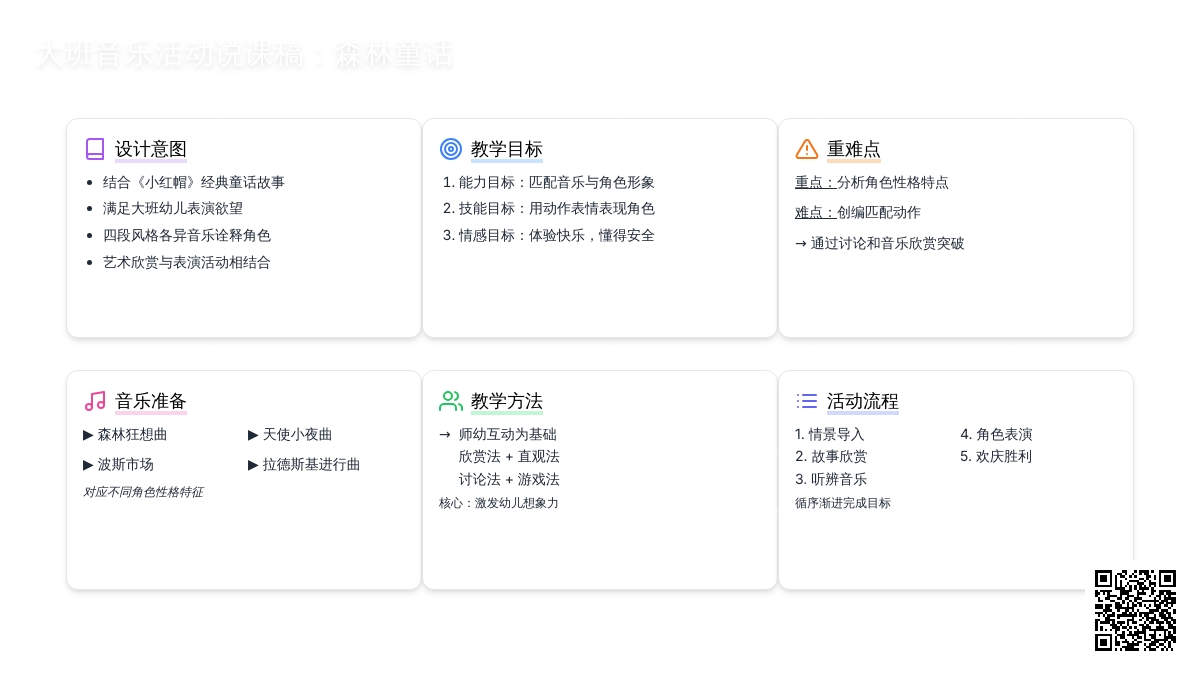Click the 活动流程 heading text

[863, 401]
